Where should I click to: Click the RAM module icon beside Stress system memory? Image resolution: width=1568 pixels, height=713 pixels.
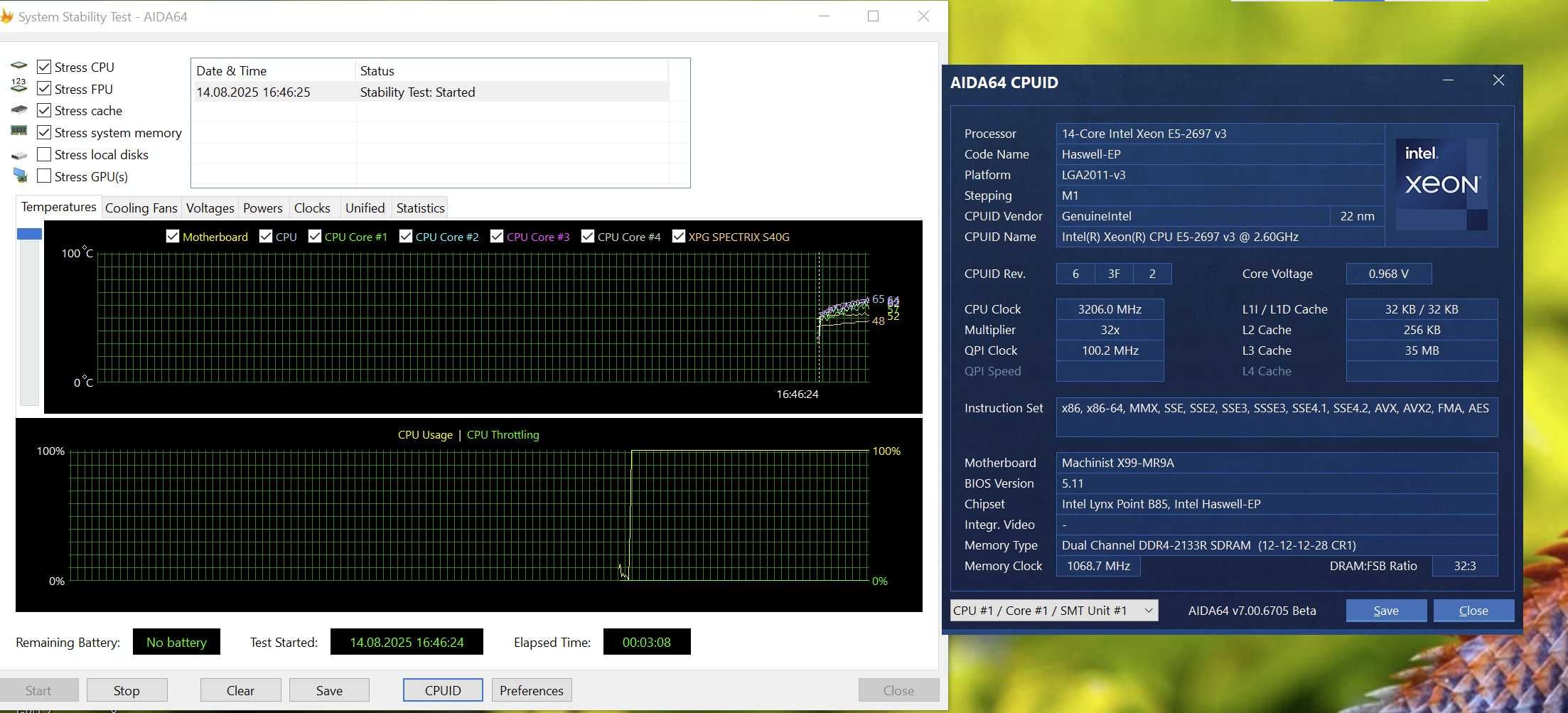(x=19, y=131)
